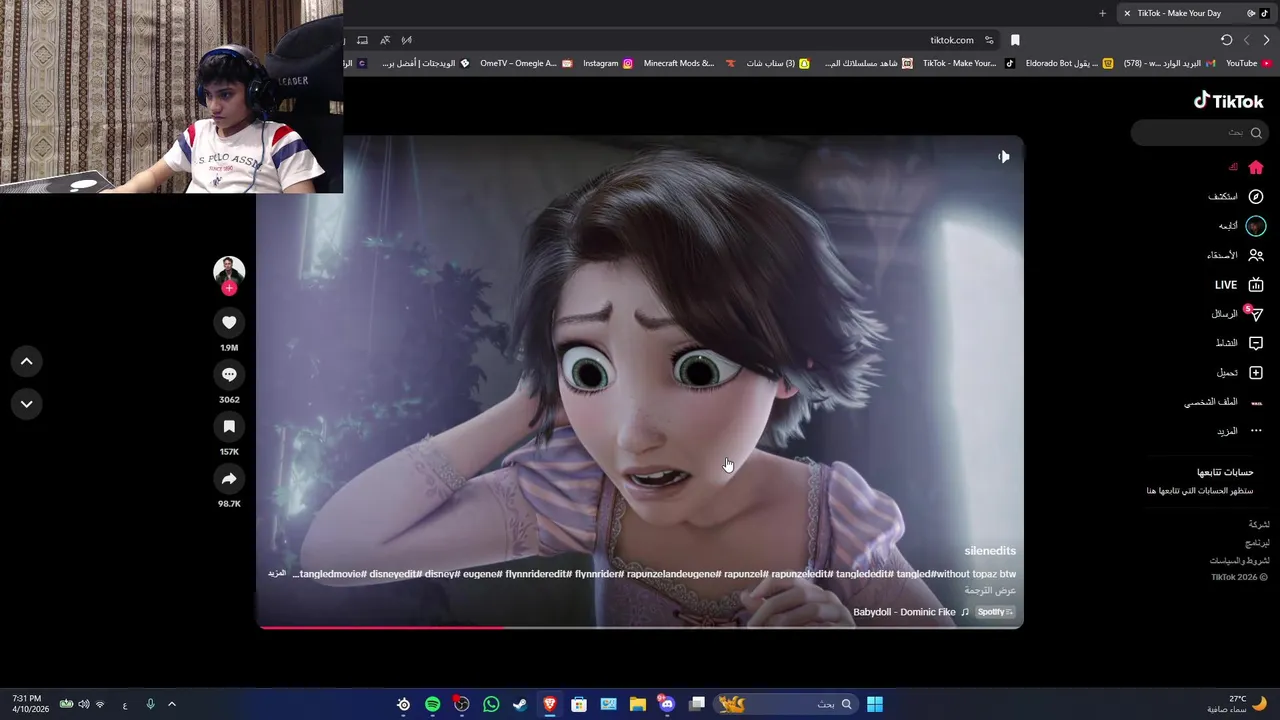Click the microphone tray icon
The width and height of the screenshot is (1280, 720).
pos(150,704)
